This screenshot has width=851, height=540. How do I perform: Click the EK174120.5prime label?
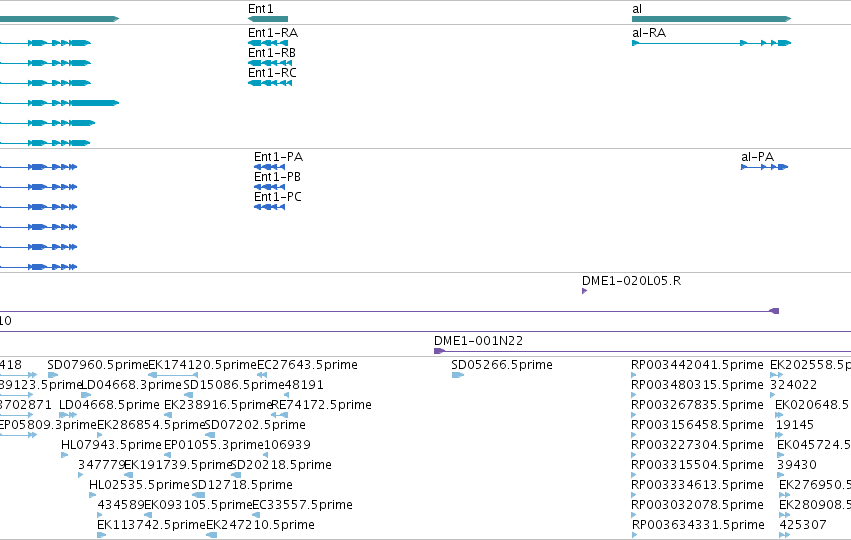pyautogui.click(x=202, y=365)
